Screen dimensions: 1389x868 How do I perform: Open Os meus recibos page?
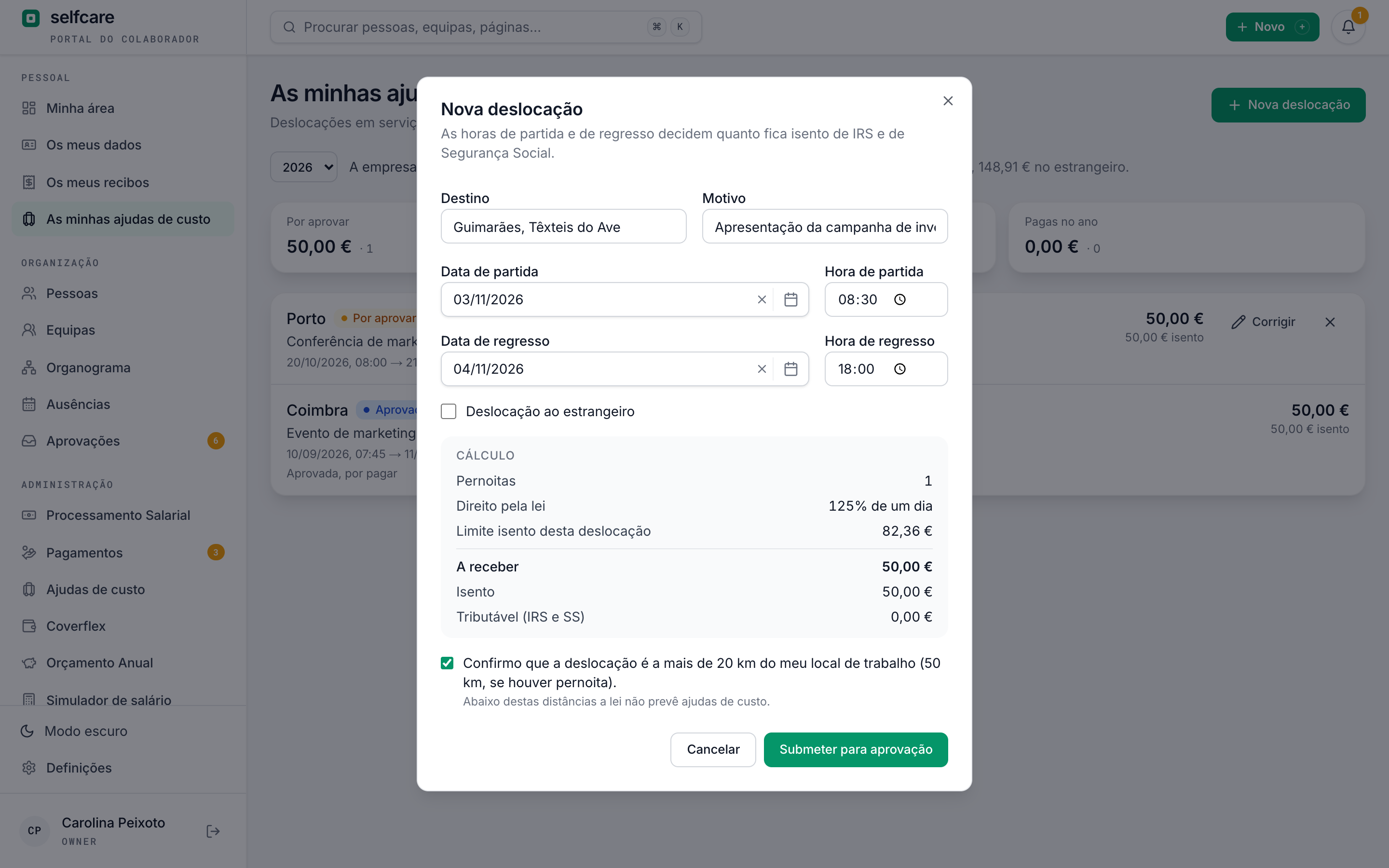(x=123, y=182)
